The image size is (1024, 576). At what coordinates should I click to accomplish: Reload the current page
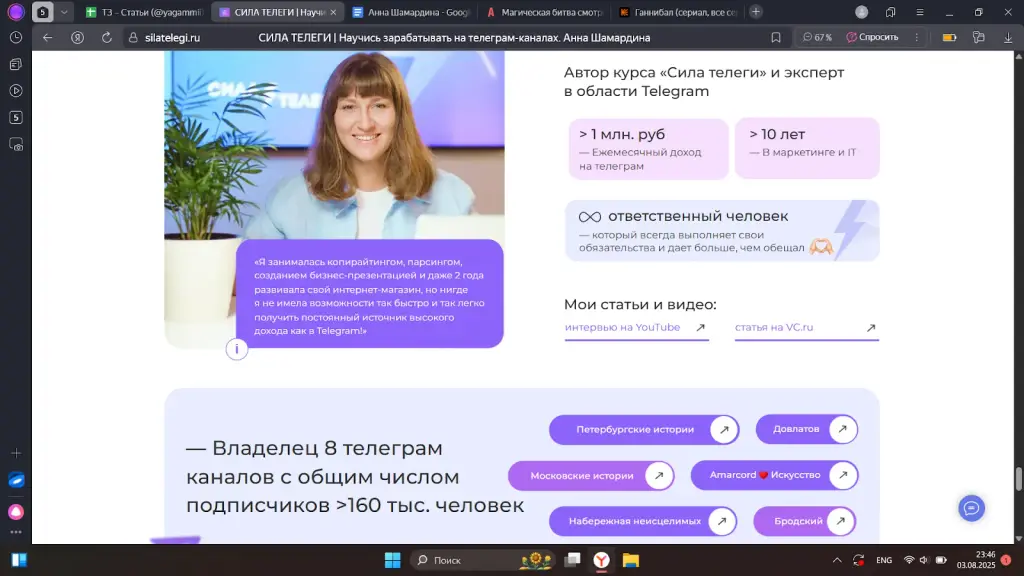pos(106,38)
